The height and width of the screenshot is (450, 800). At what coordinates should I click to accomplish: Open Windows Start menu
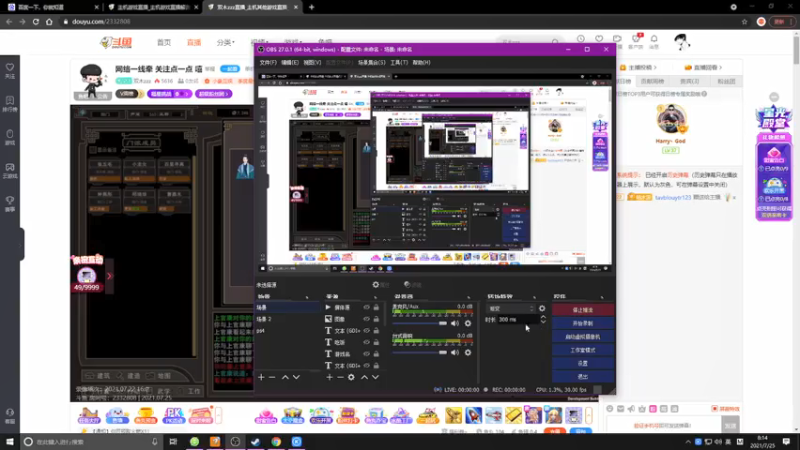(x=10, y=442)
